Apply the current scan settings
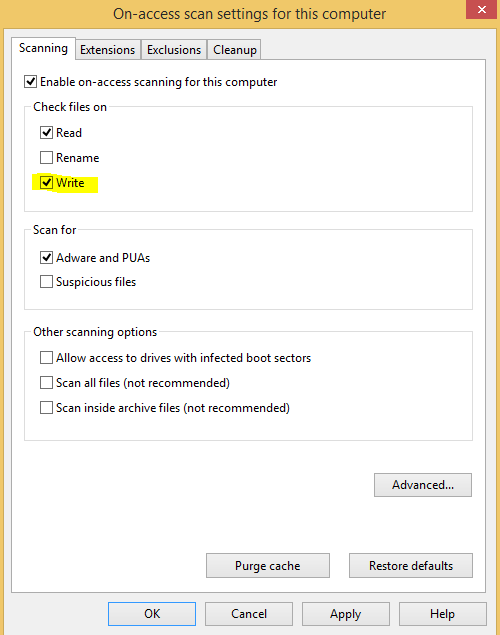Screen dimensions: 500x635 point(345,614)
